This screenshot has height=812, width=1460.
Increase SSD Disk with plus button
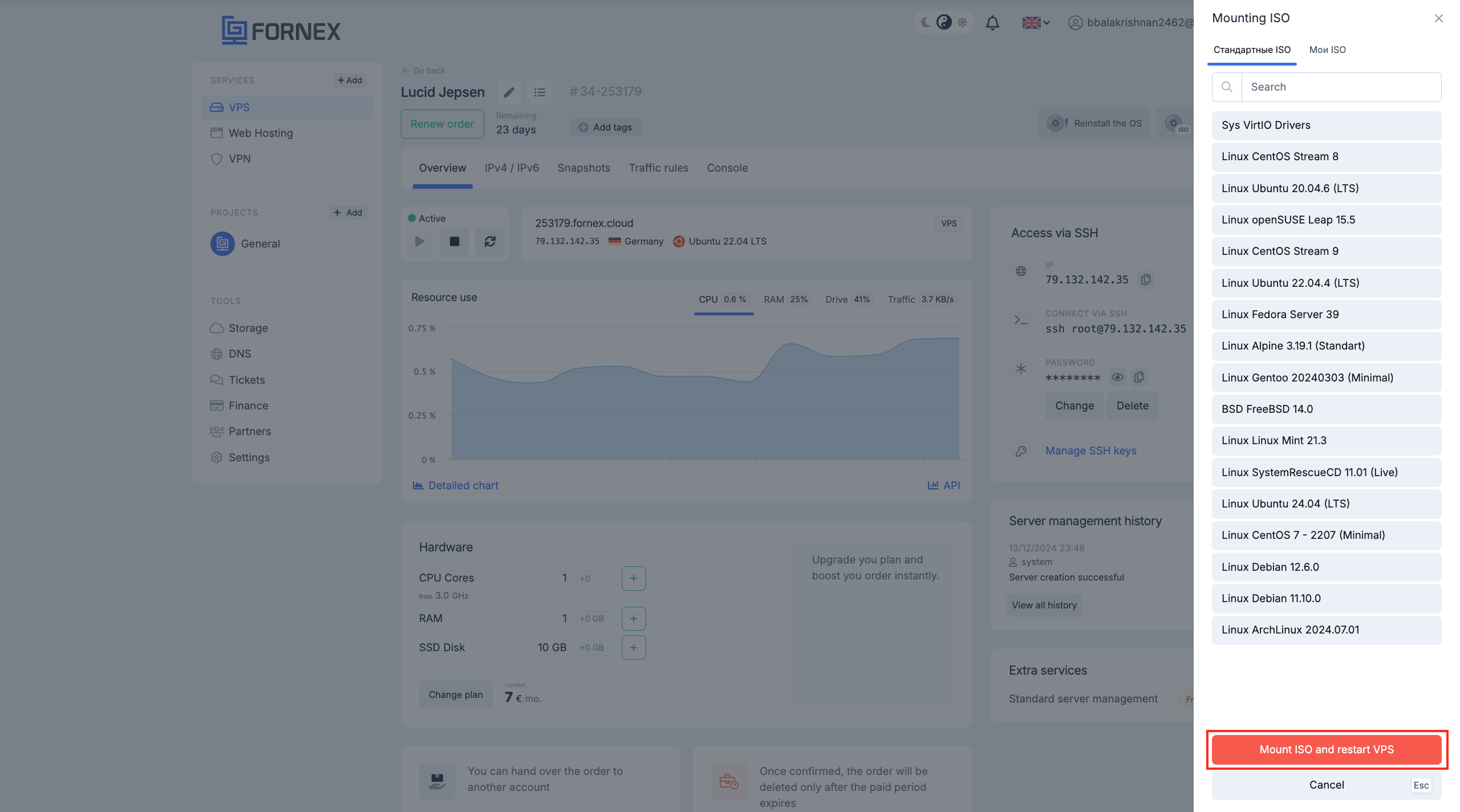(634, 648)
